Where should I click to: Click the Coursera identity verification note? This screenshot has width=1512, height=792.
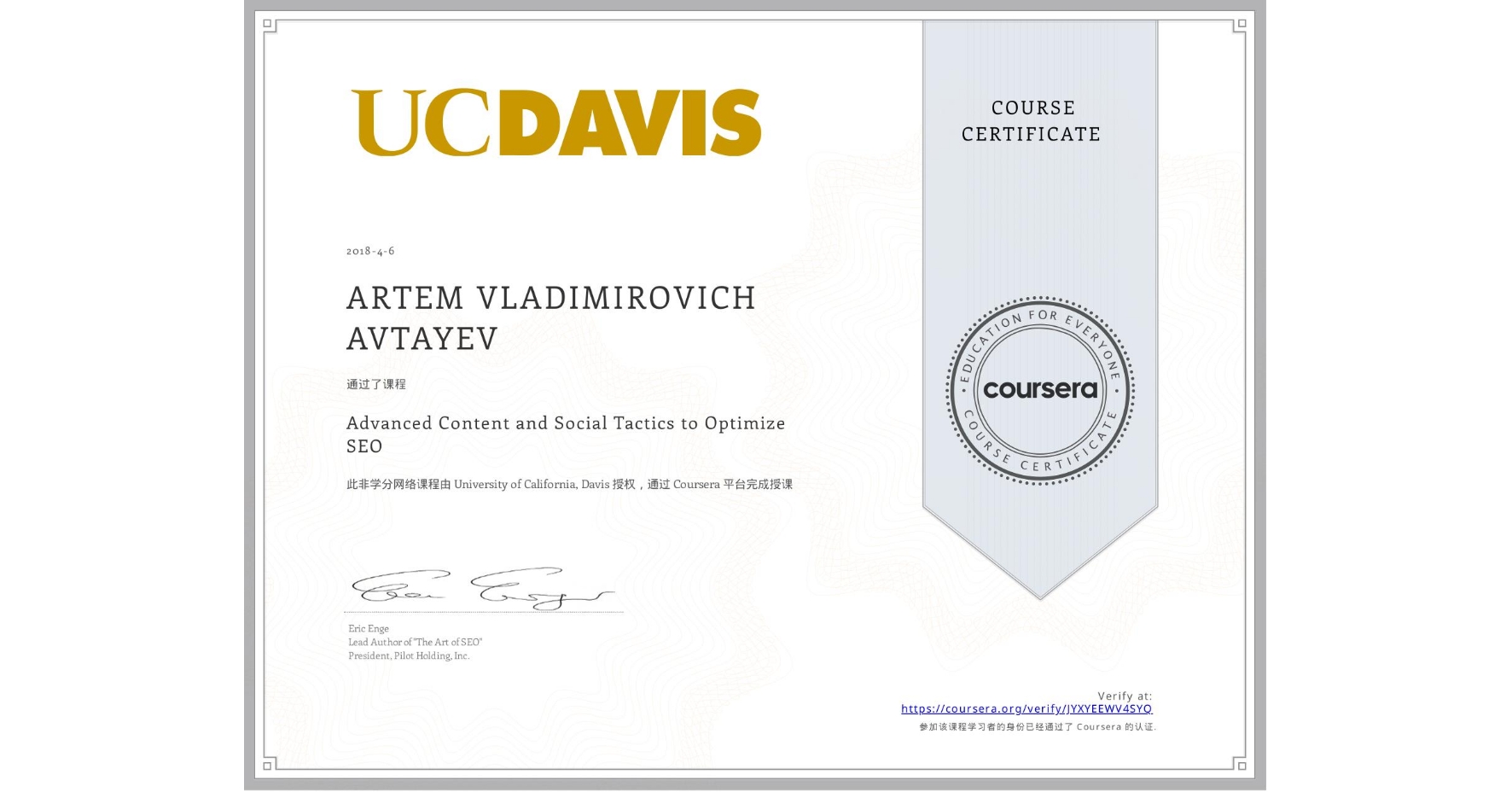pos(1038,727)
